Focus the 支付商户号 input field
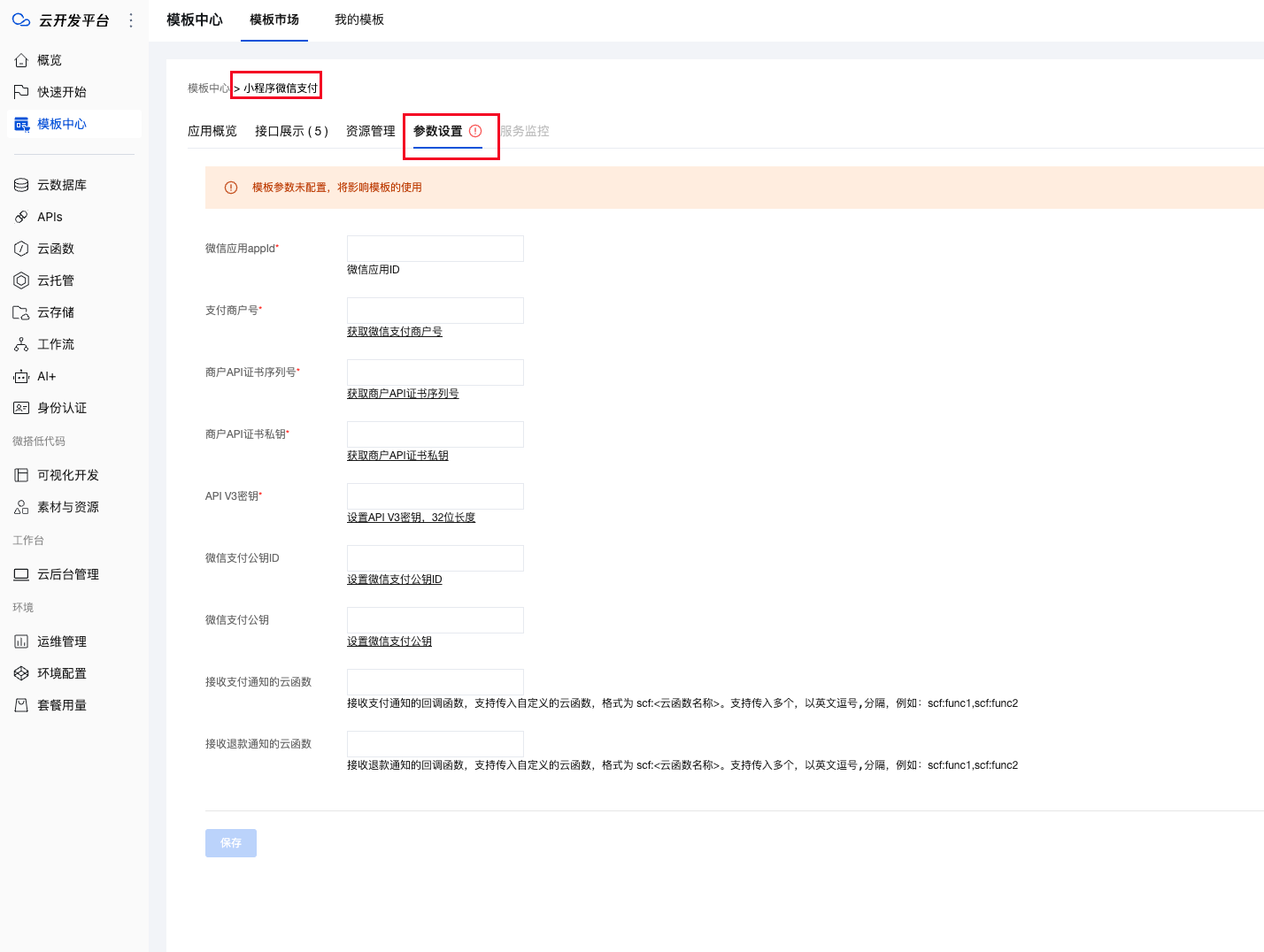The height and width of the screenshot is (952, 1264). pos(435,311)
